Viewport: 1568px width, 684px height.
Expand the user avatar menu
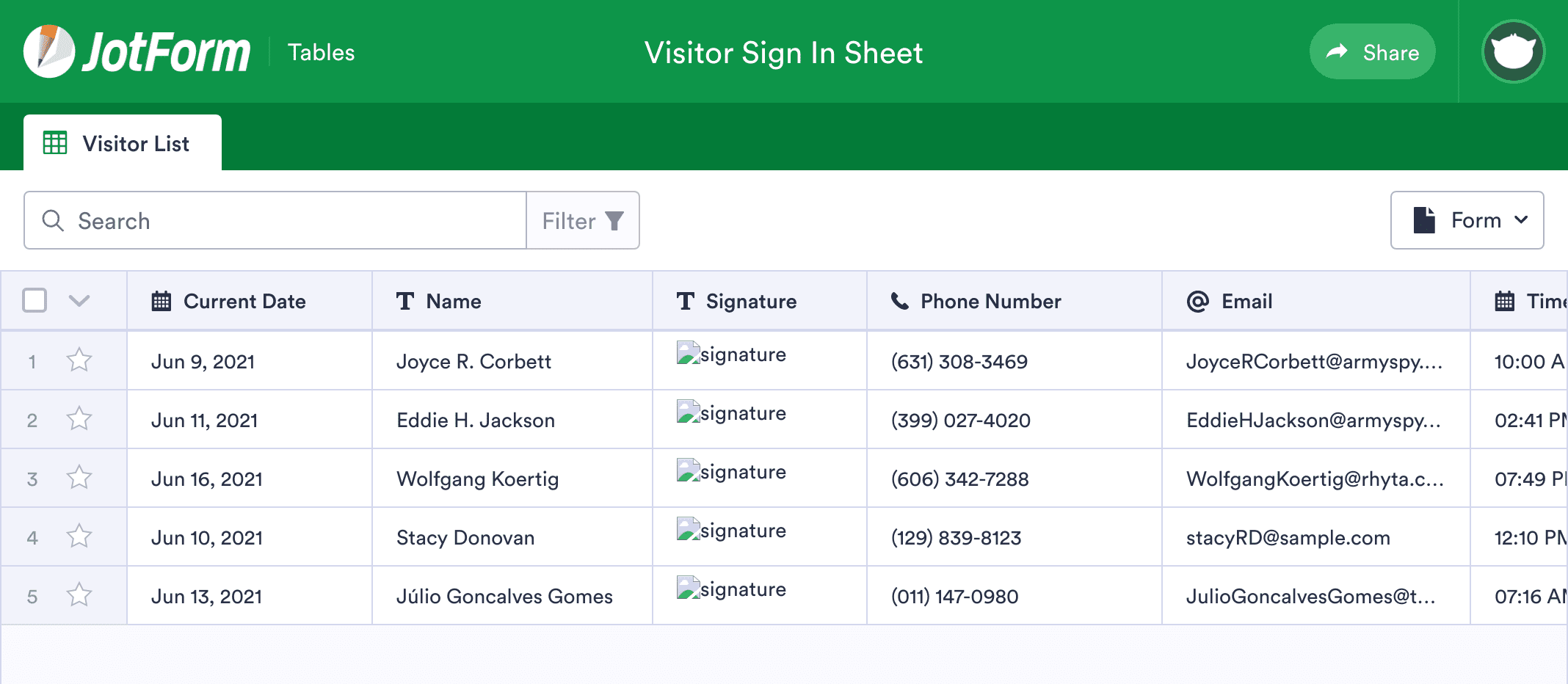point(1513,51)
